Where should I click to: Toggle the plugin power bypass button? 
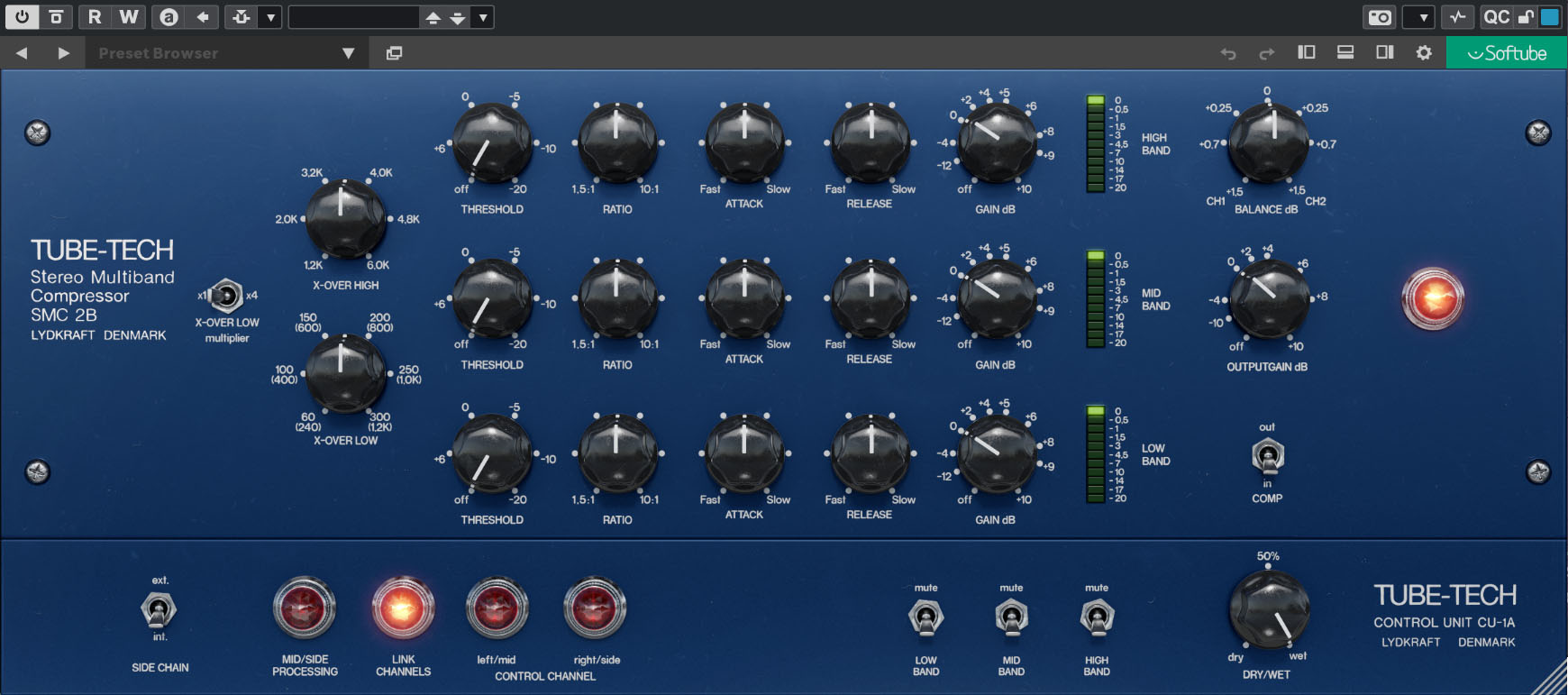coord(22,16)
